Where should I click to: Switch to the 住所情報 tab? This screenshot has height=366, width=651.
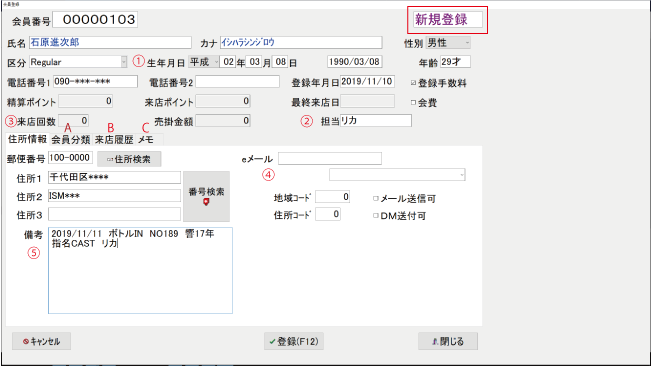point(27,139)
